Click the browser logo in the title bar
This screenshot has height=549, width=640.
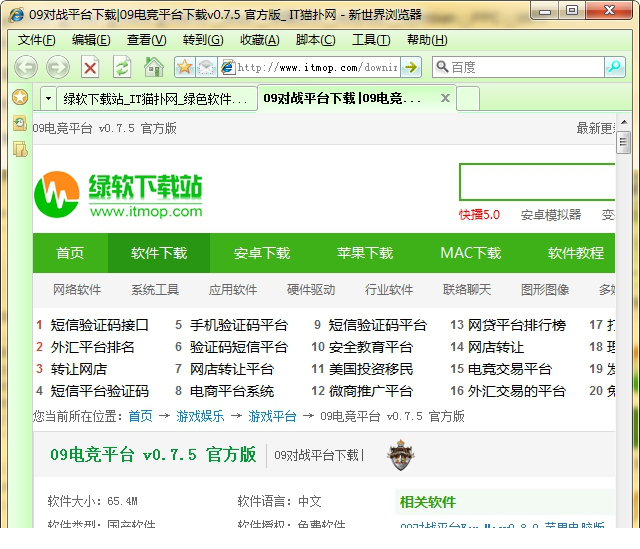pos(16,15)
